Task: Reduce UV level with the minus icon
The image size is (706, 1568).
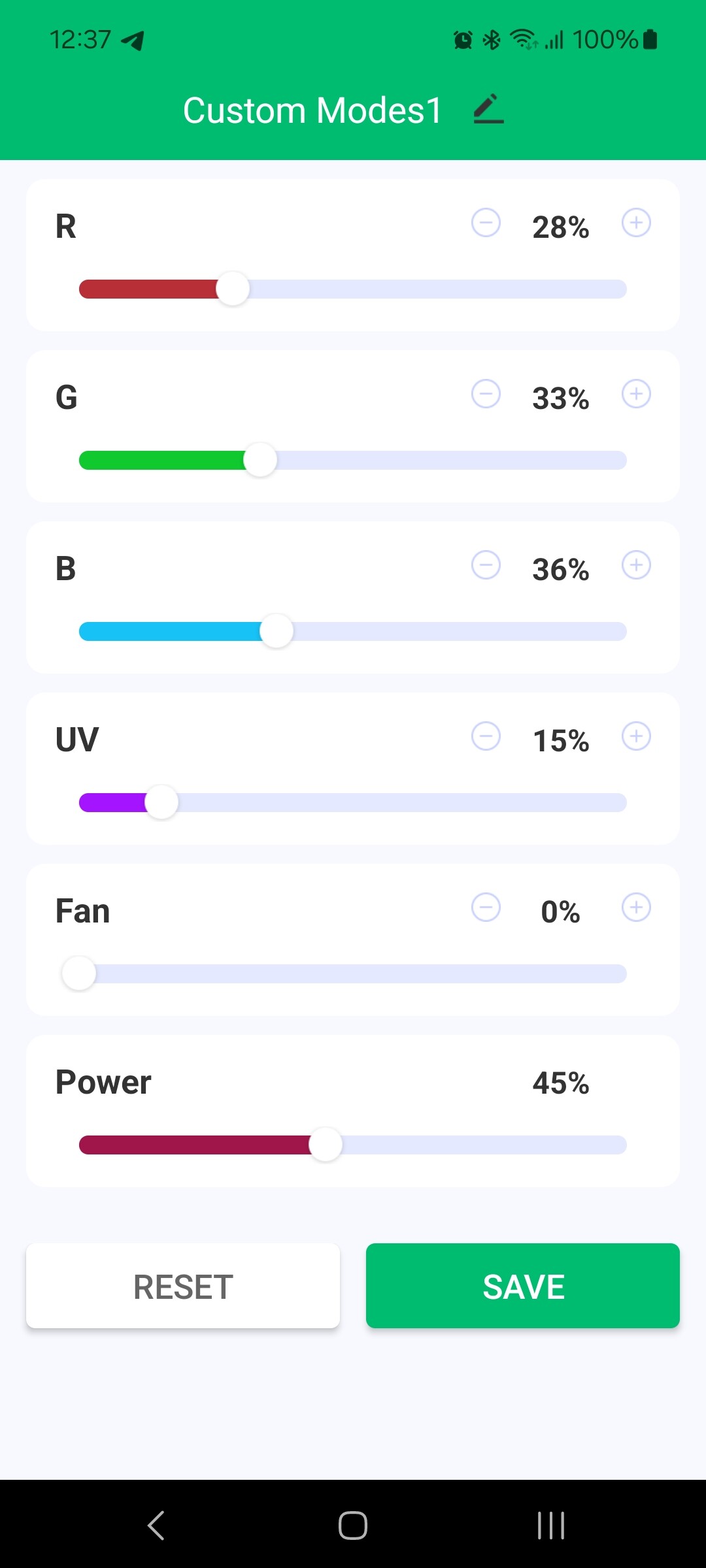Action: tap(486, 736)
